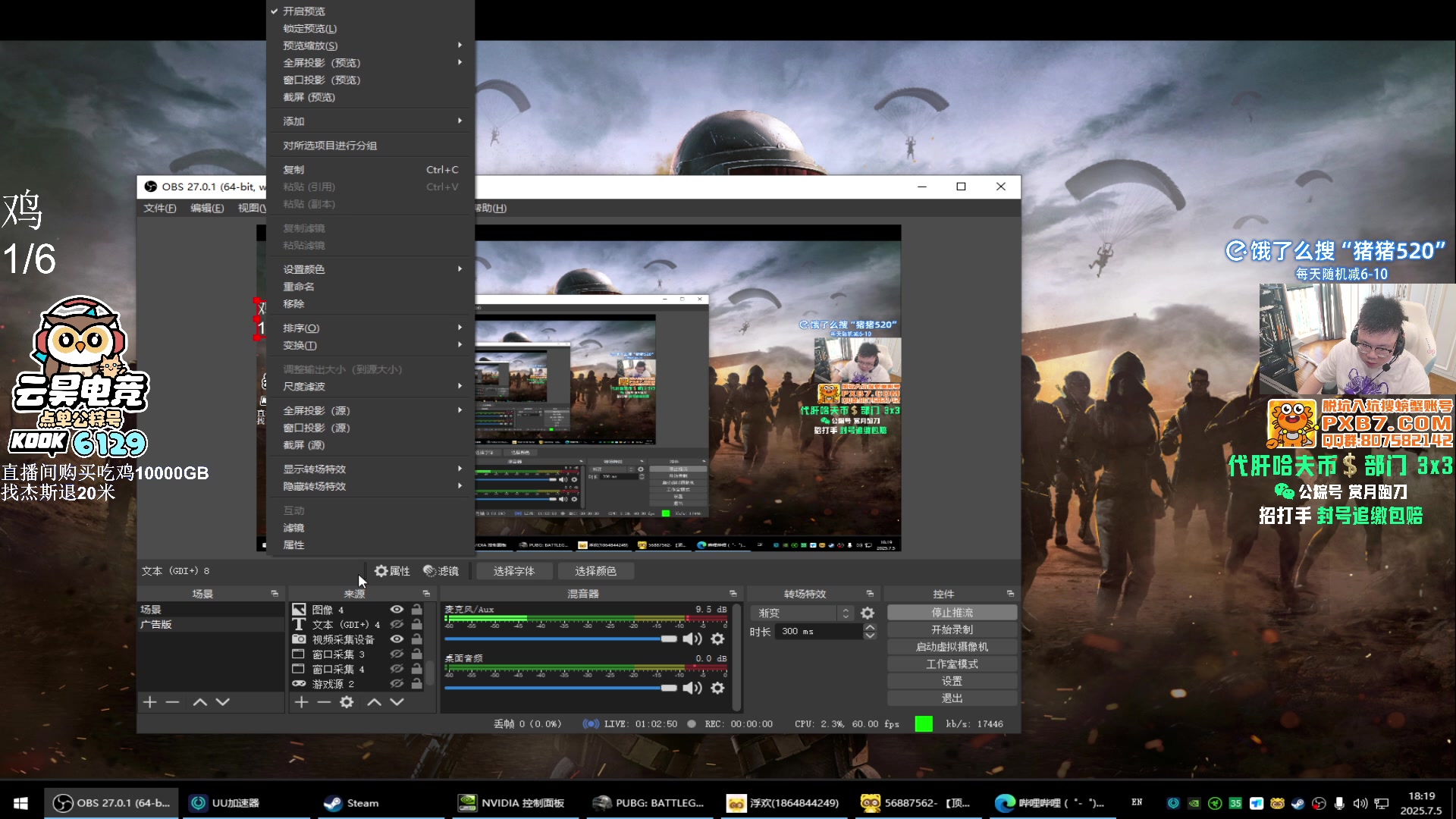
Task: Pop out the 来源 dock panel
Action: point(426,594)
